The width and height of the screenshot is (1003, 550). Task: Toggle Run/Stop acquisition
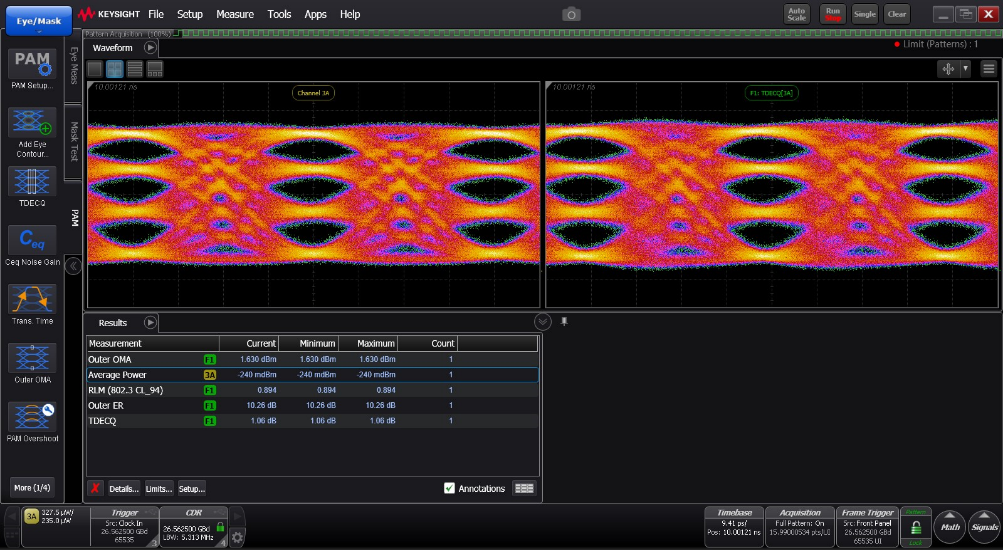[x=831, y=14]
